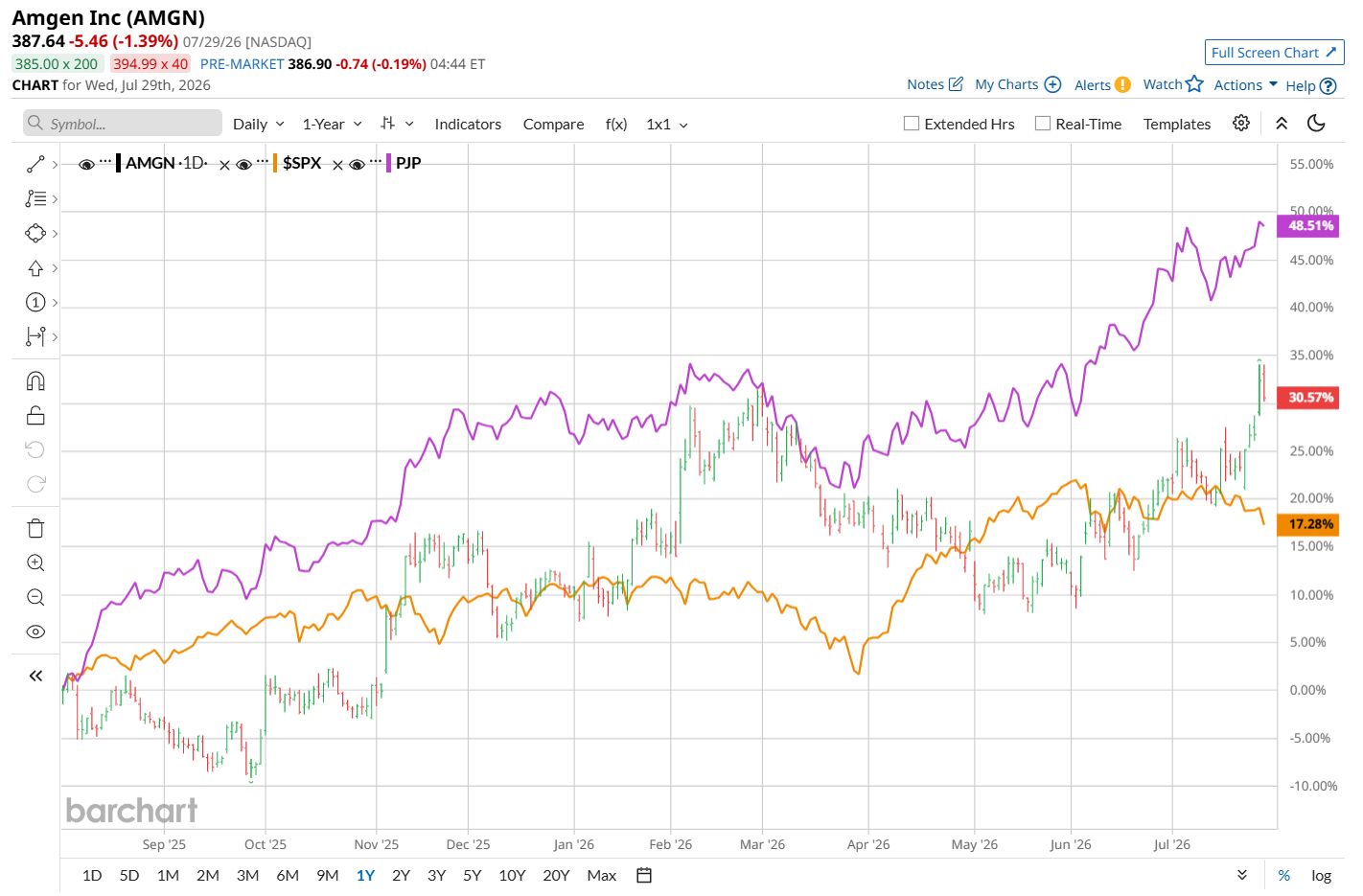This screenshot has height=896, width=1363.
Task: Click the Compare button
Action: click(553, 124)
